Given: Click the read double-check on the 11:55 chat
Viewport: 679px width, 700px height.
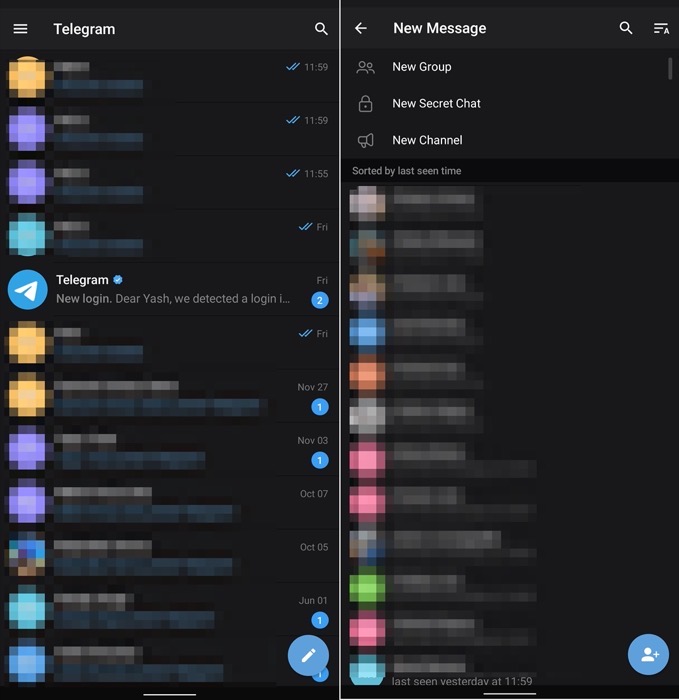Looking at the screenshot, I should click(293, 173).
